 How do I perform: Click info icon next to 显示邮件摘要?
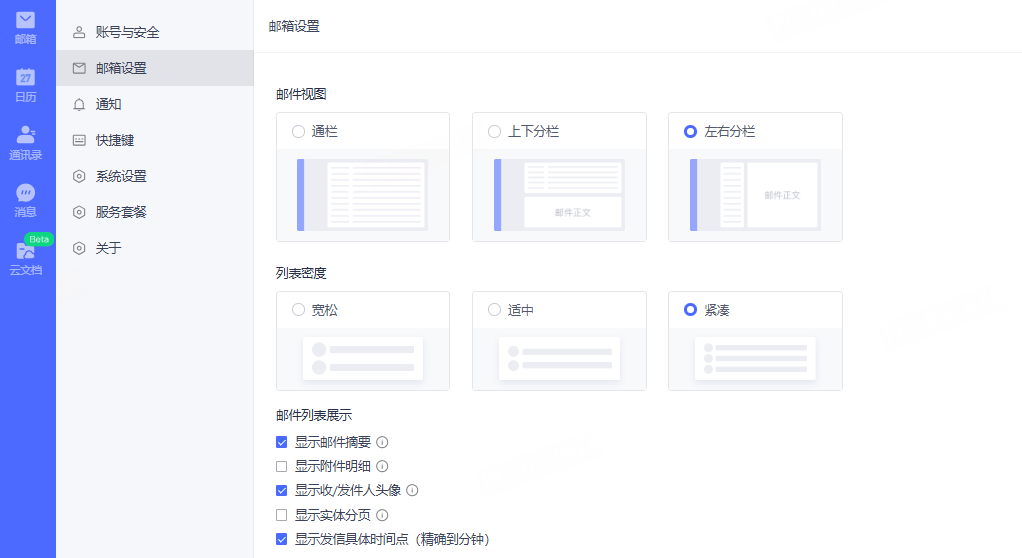point(383,442)
